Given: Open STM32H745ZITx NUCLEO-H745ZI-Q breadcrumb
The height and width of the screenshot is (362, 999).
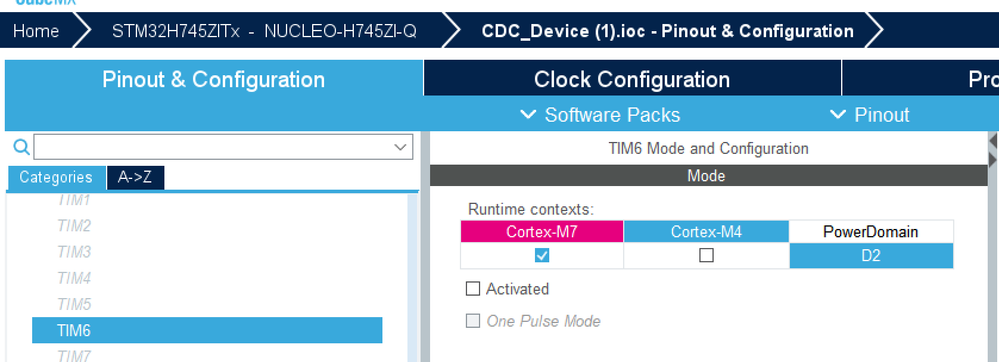Looking at the screenshot, I should tap(264, 31).
